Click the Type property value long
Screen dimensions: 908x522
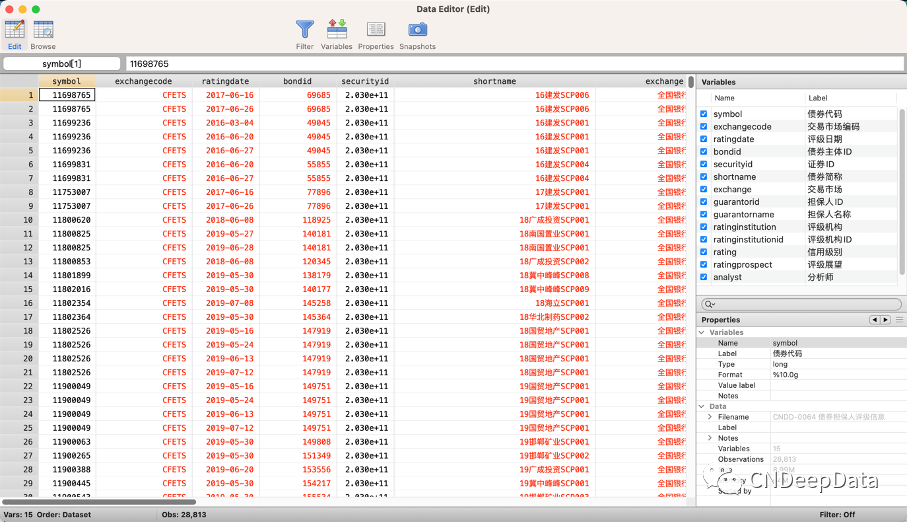(780, 364)
